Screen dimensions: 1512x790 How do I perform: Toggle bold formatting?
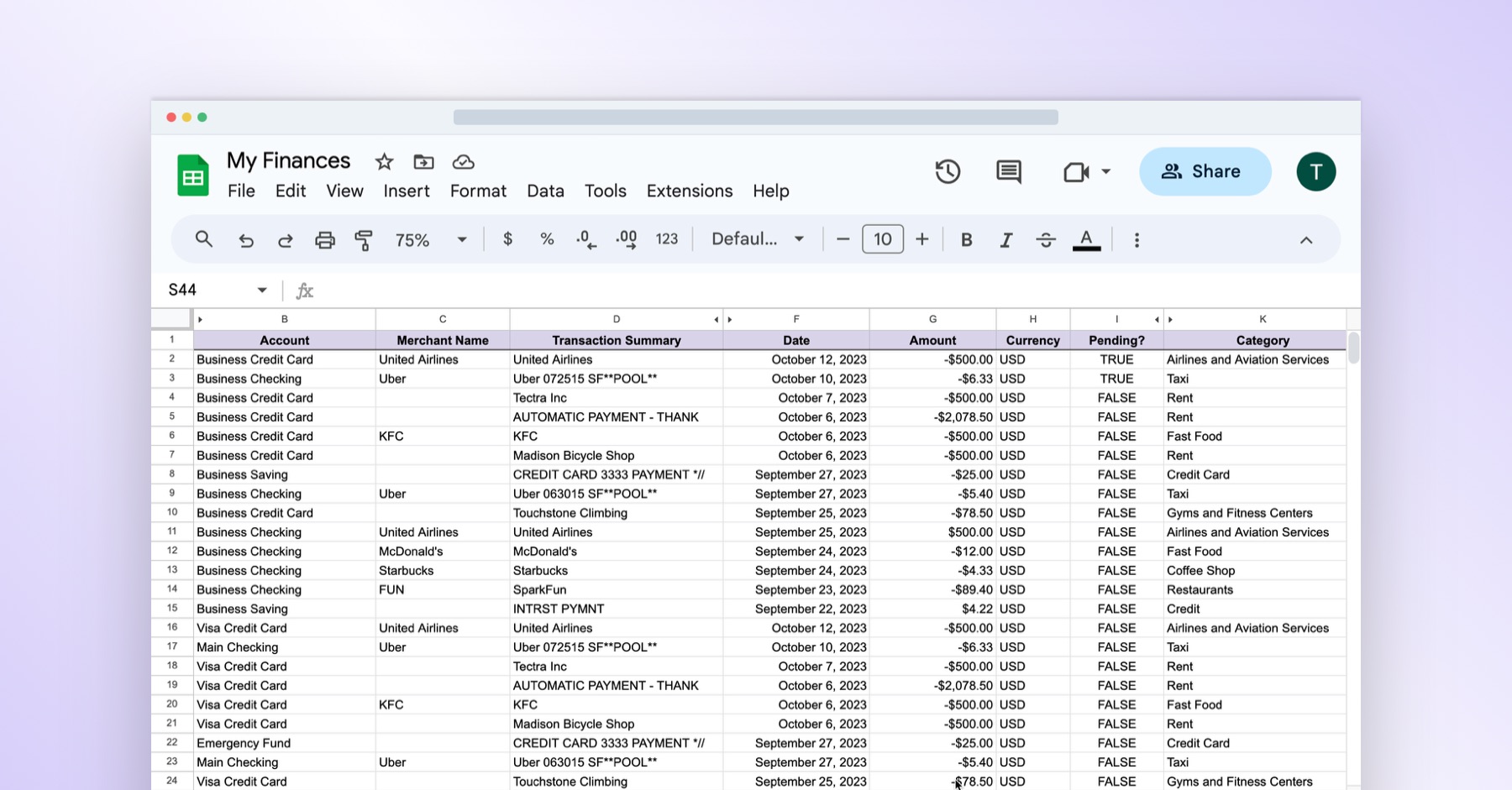tap(966, 240)
